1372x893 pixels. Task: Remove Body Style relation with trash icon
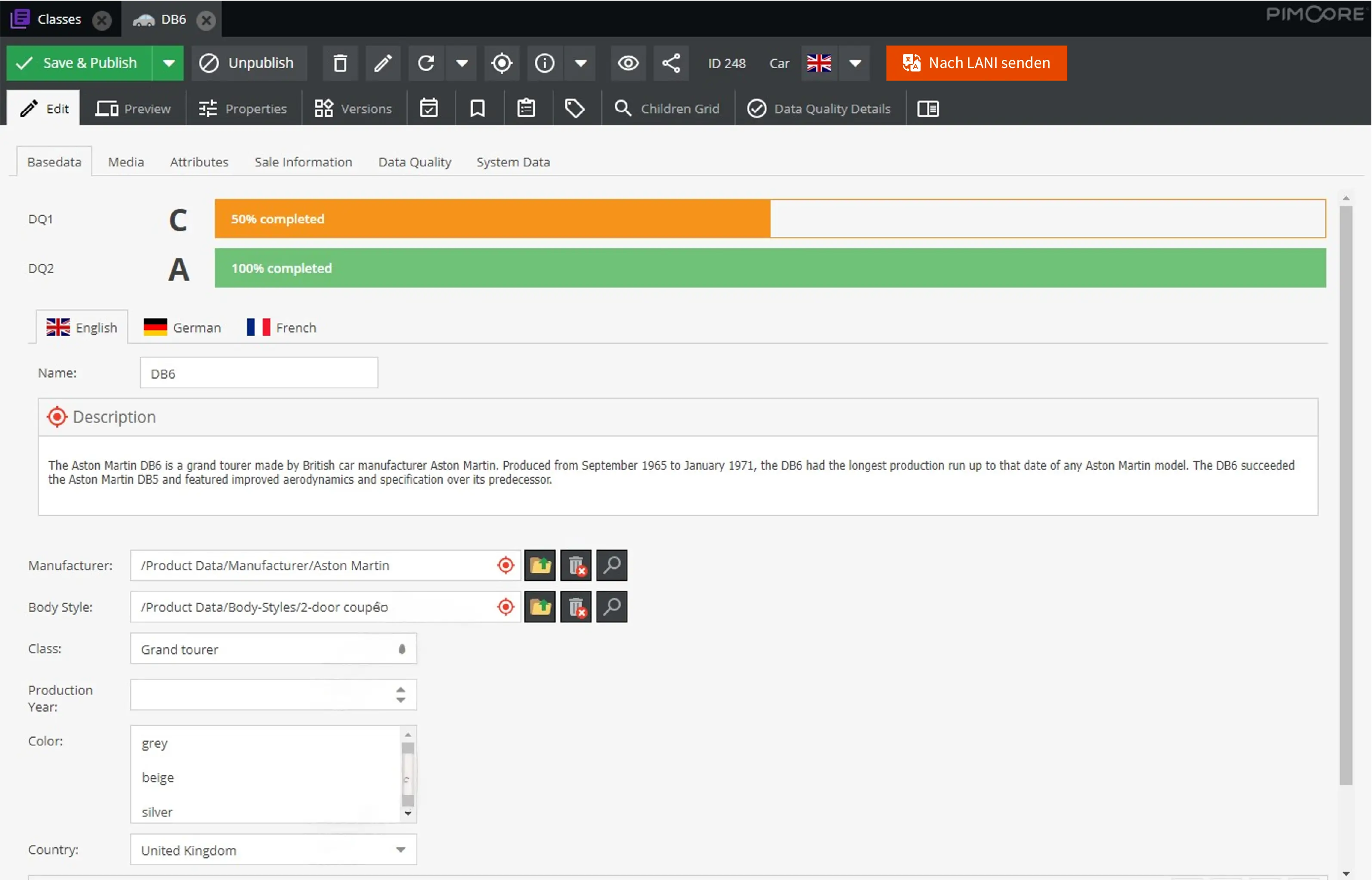coord(576,607)
